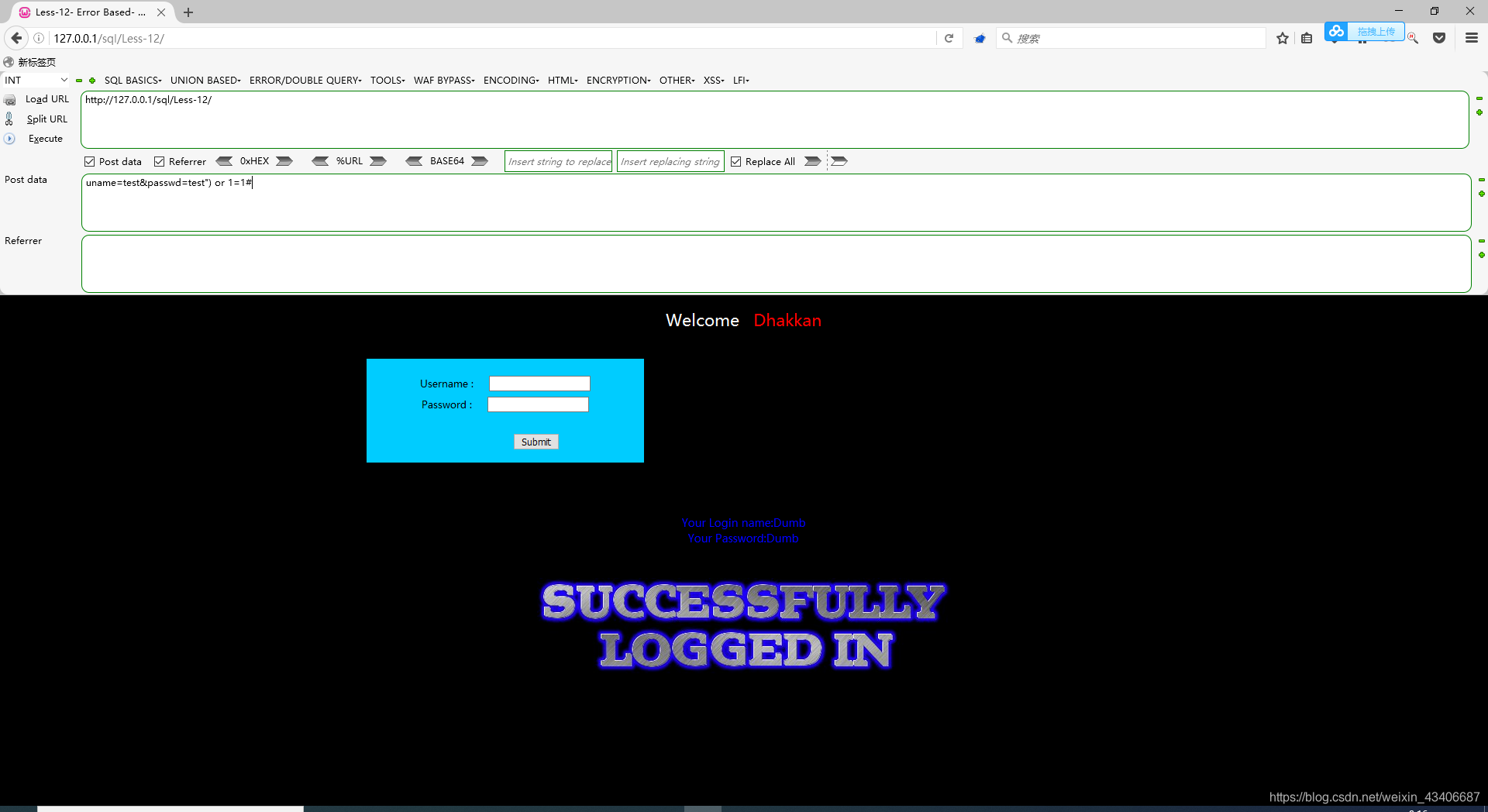Focus the Password input field
Screen dimensions: 1488x812
538,404
